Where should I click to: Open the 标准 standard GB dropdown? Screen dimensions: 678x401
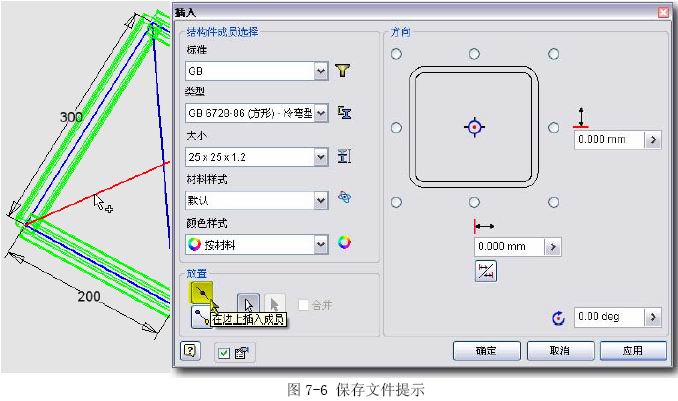tap(320, 71)
